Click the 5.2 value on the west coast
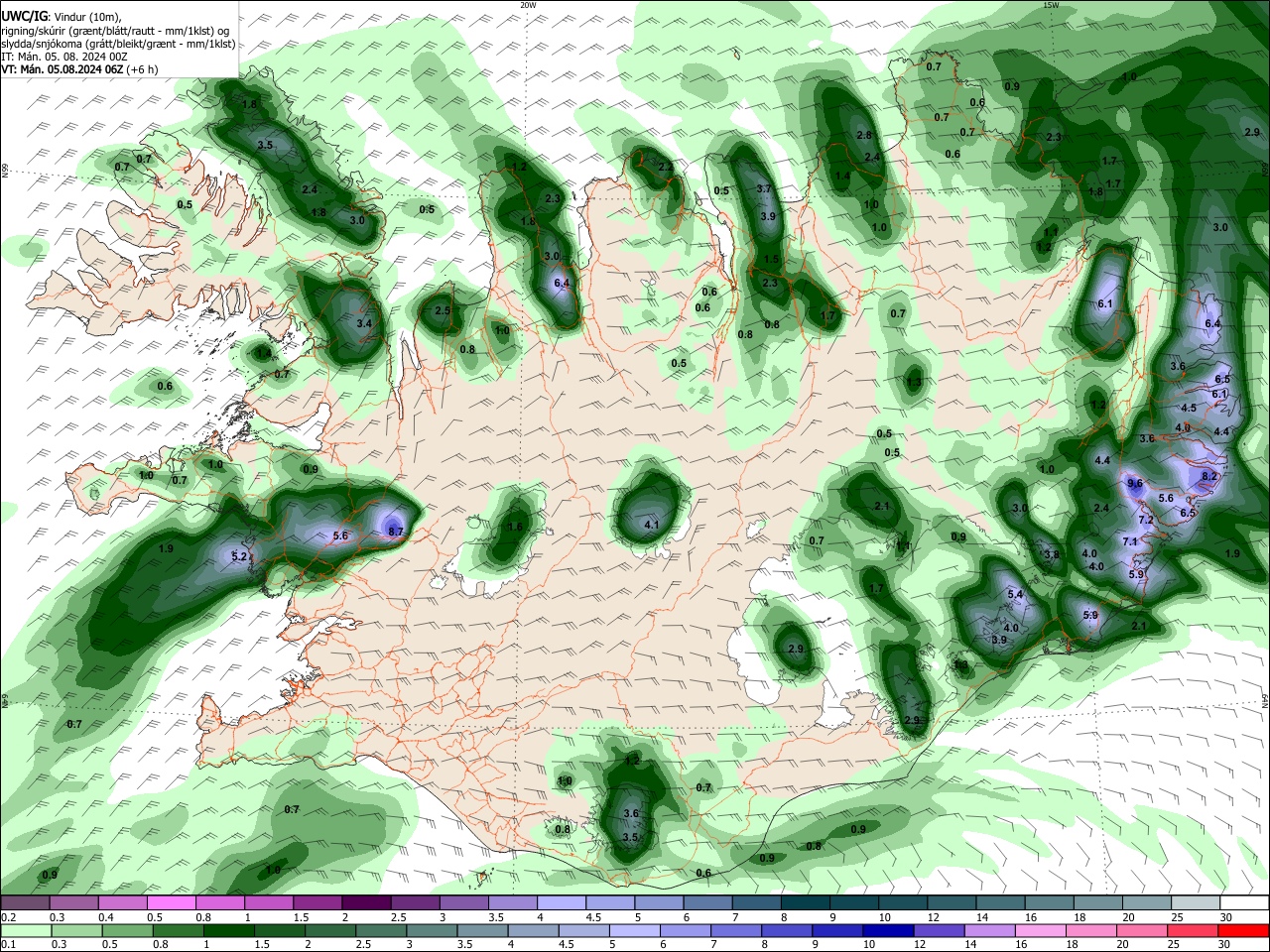Screen dimensions: 1270x952 pos(239,556)
